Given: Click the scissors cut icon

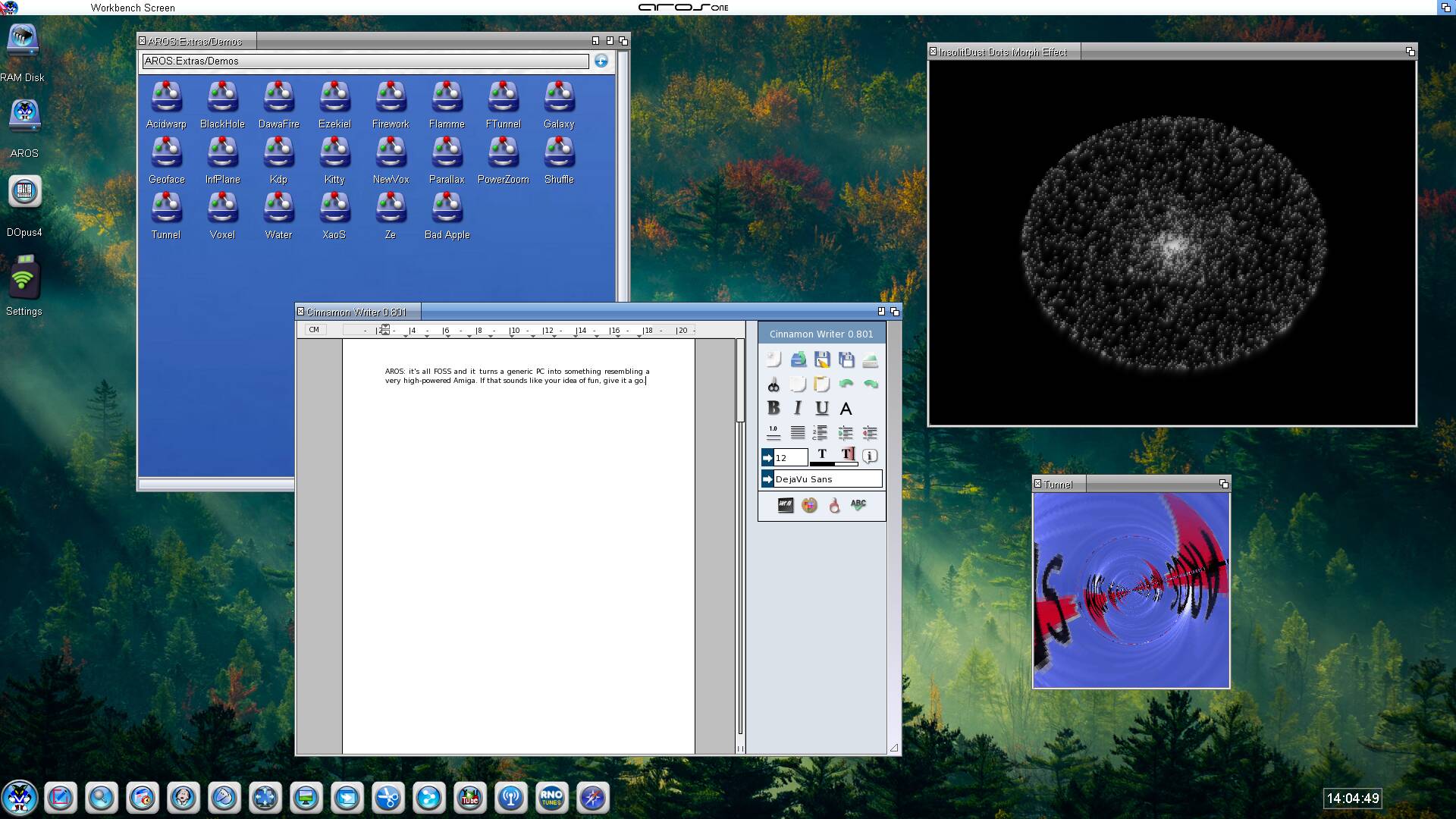Looking at the screenshot, I should (773, 384).
